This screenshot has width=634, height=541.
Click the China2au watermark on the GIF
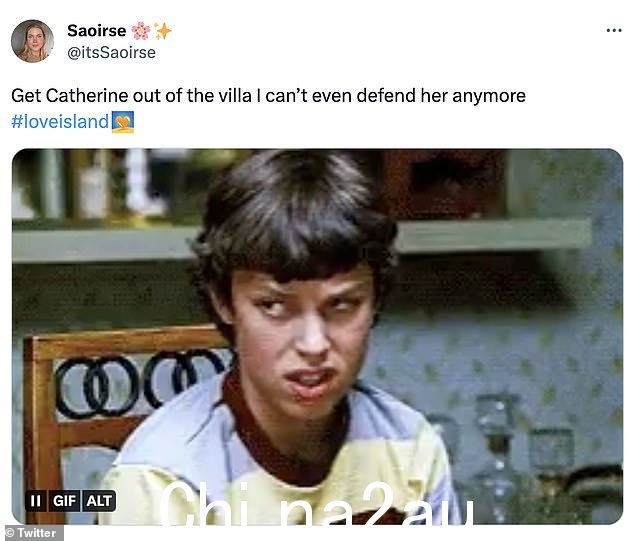click(316, 503)
